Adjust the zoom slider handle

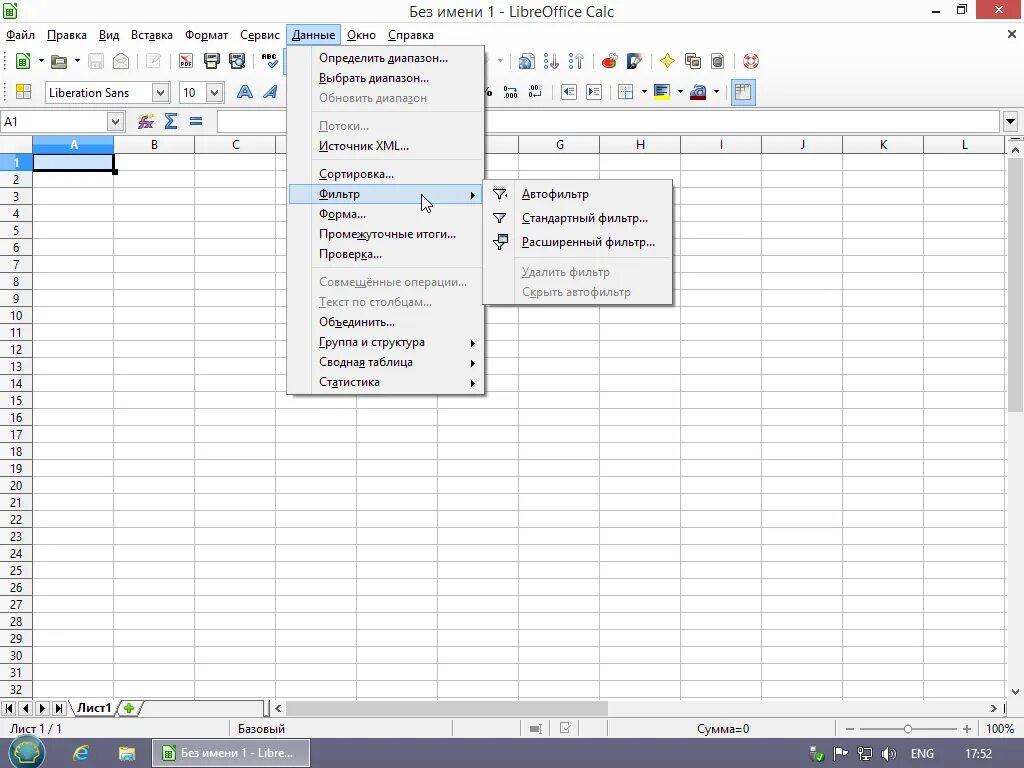pyautogui.click(x=908, y=729)
